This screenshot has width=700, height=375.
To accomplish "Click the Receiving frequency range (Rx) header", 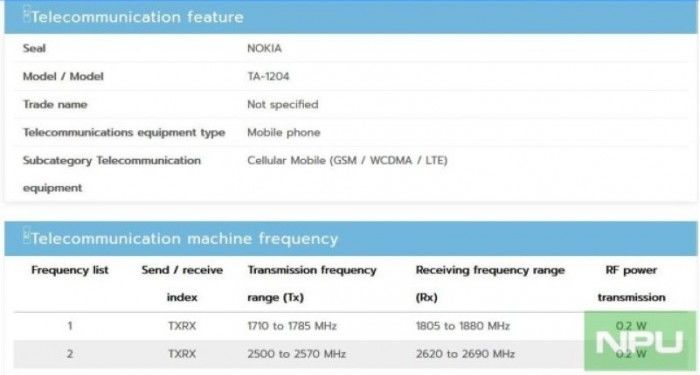I will pyautogui.click(x=490, y=283).
